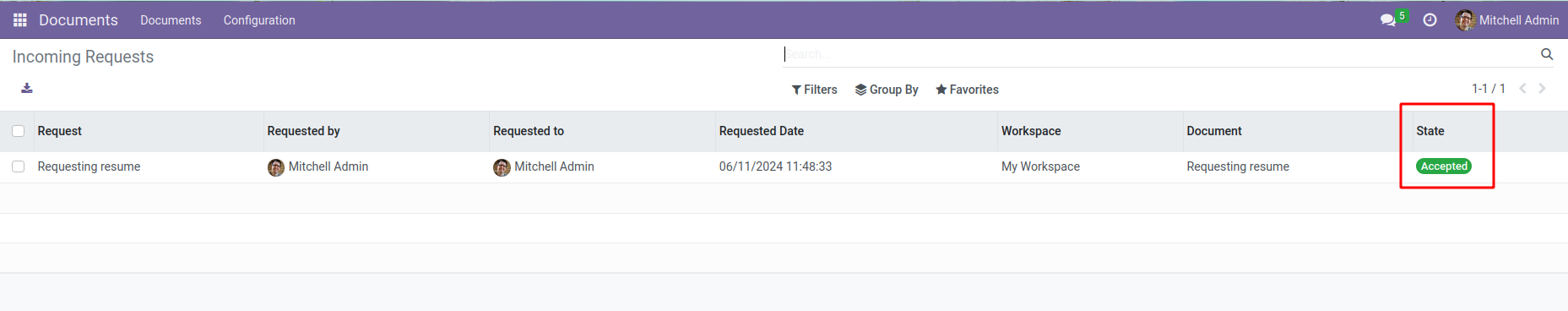Open the Configuration menu
1568x311 pixels.
[x=259, y=20]
